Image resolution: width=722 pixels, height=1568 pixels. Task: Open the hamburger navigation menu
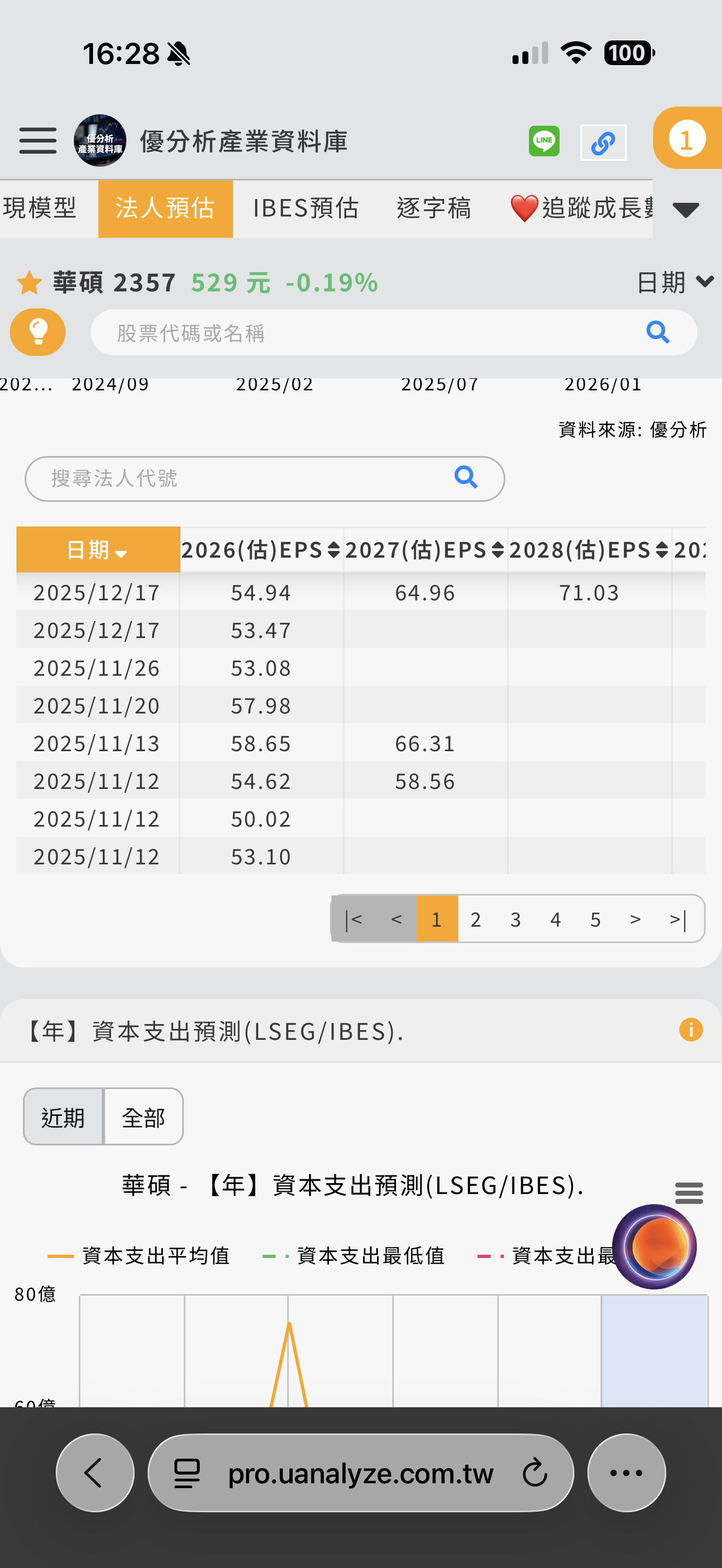(38, 141)
